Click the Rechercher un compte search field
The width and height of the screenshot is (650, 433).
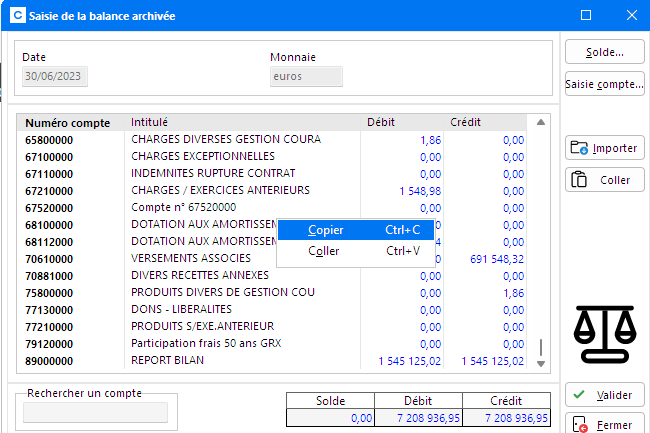(96, 412)
